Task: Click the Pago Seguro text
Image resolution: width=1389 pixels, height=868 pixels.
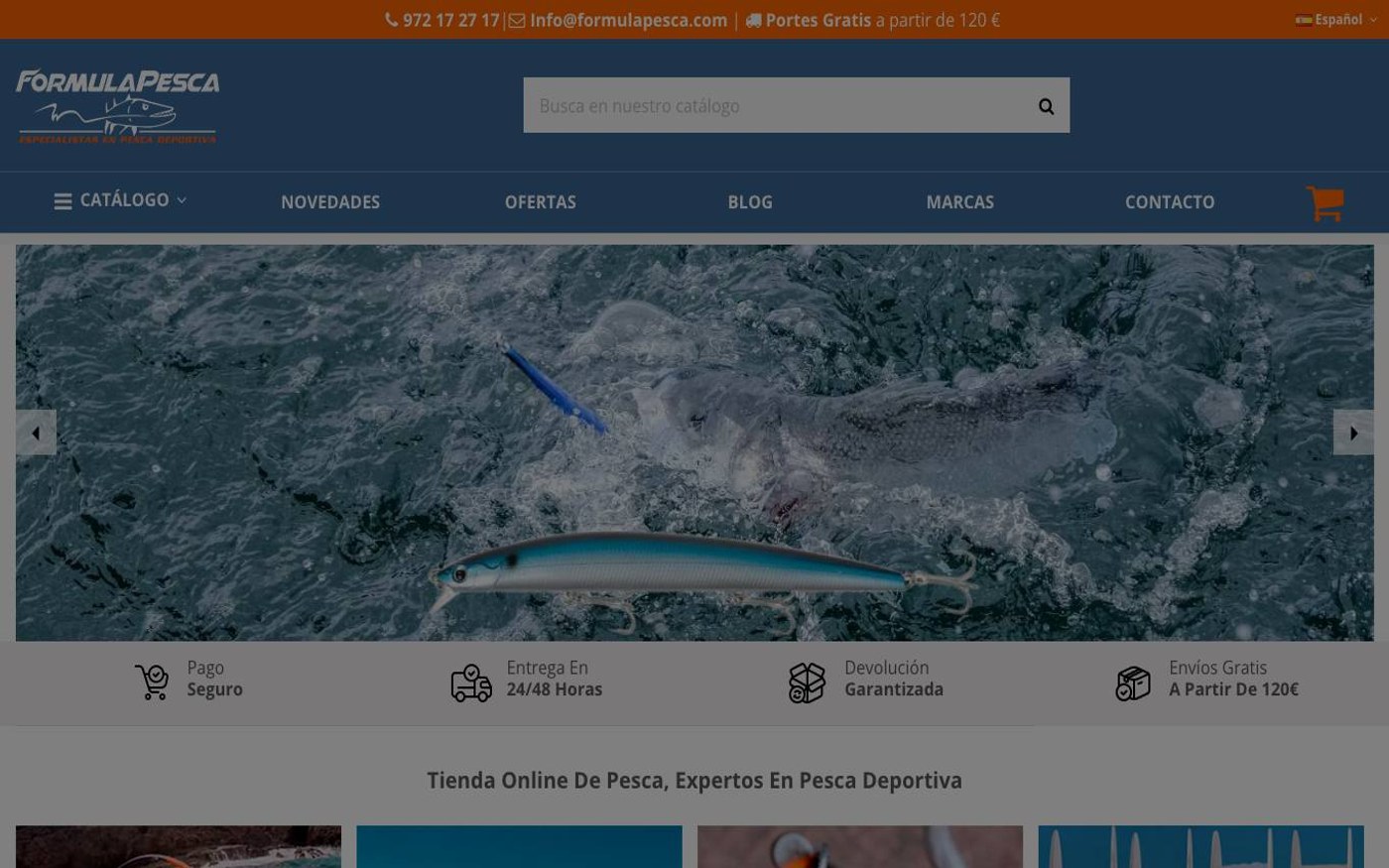Action: pos(214,679)
